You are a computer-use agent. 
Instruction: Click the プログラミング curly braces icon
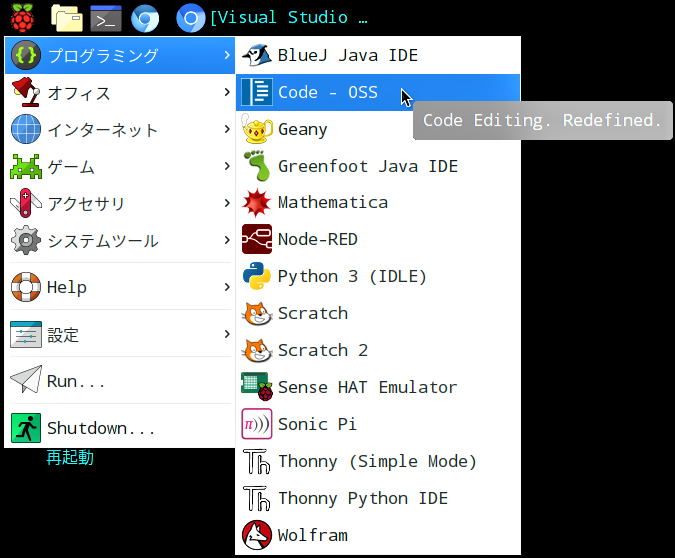[26, 55]
